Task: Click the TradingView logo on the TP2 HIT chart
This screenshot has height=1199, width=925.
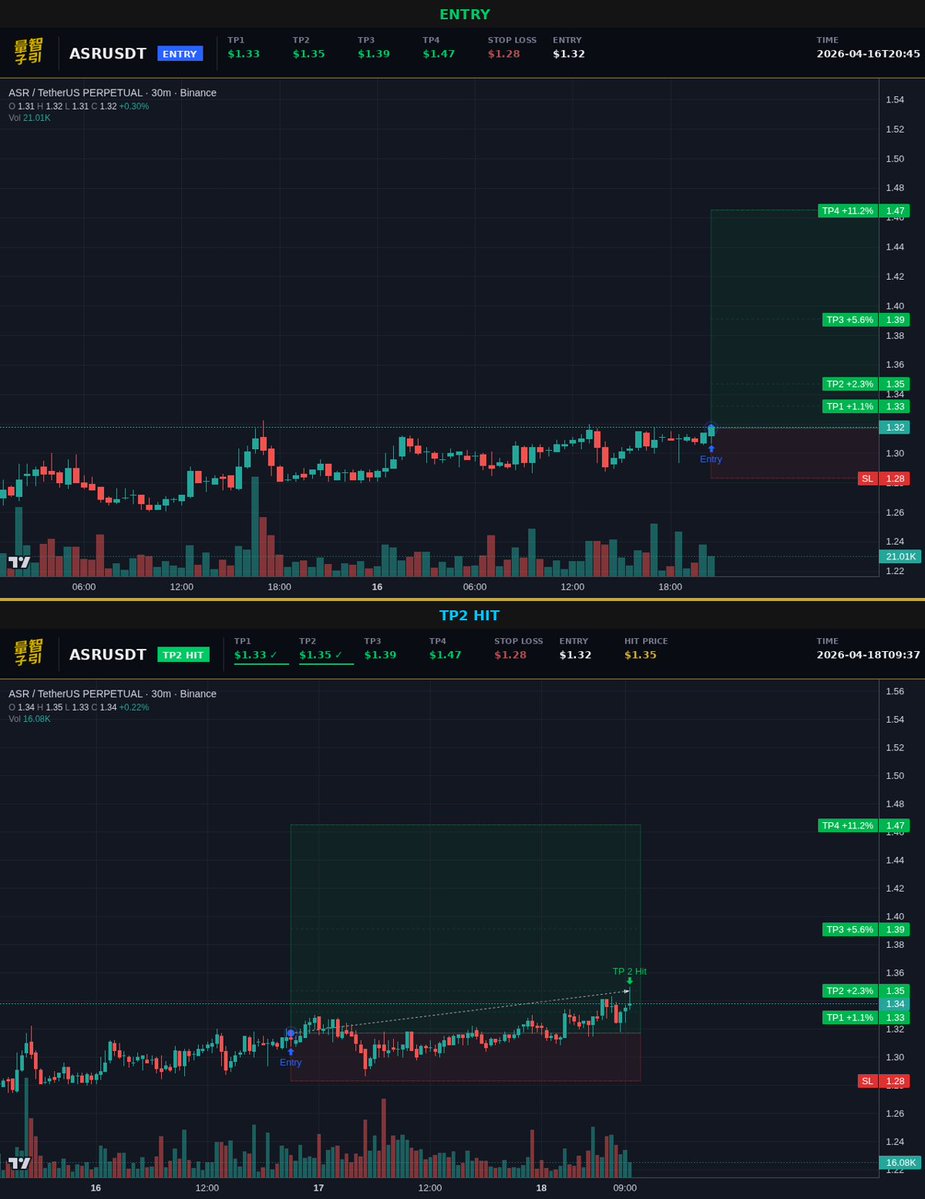Action: (x=19, y=1163)
